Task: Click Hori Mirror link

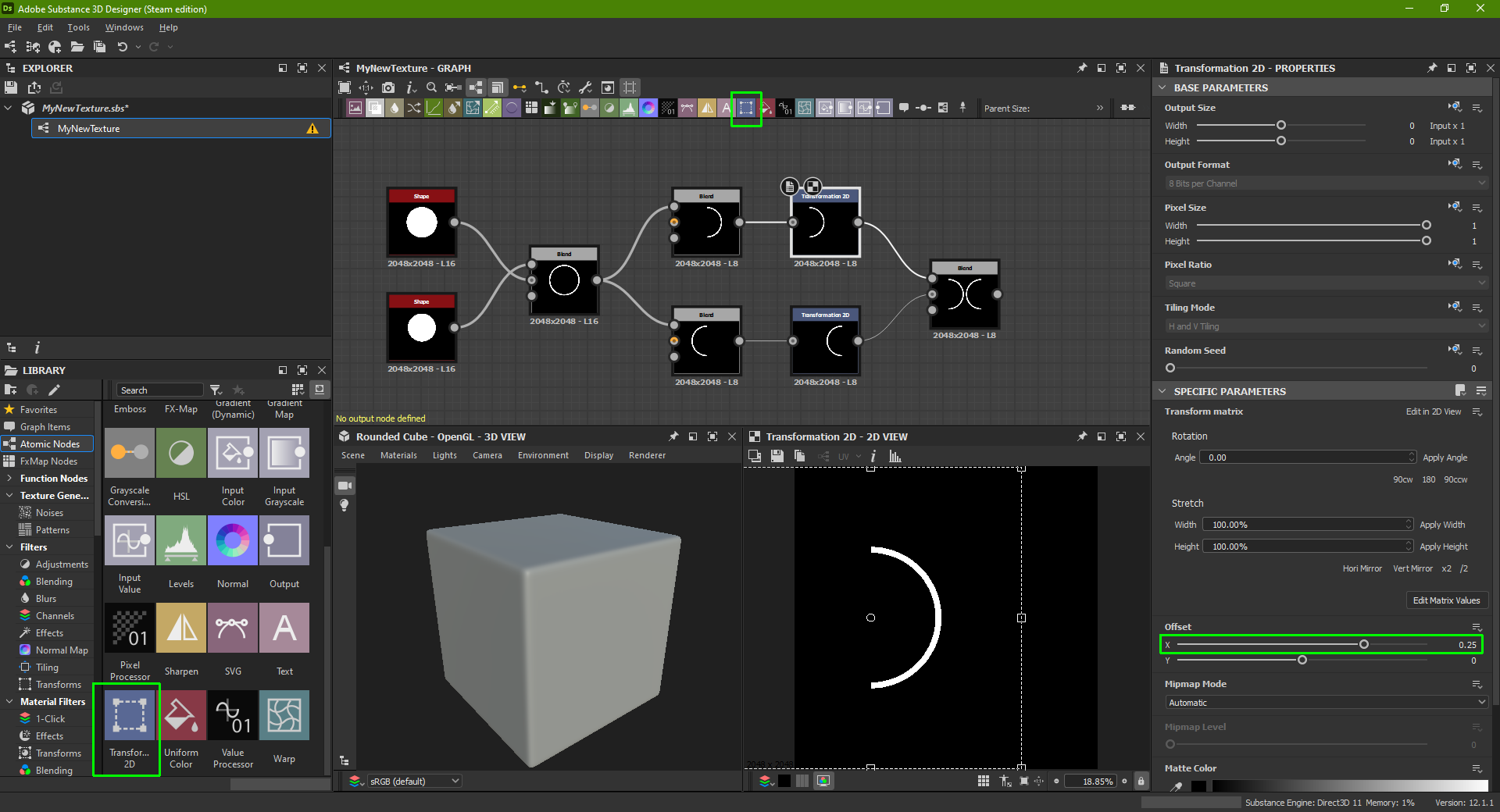Action: coord(1362,568)
